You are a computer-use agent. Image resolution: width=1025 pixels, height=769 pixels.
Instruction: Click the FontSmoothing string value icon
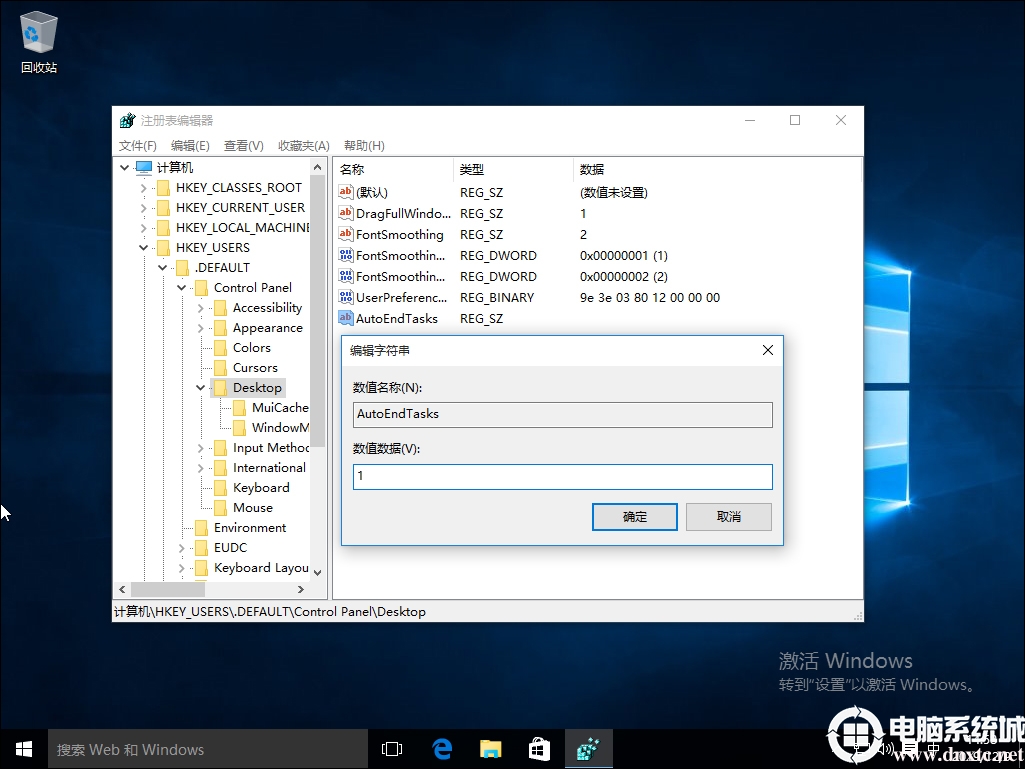tap(346, 234)
